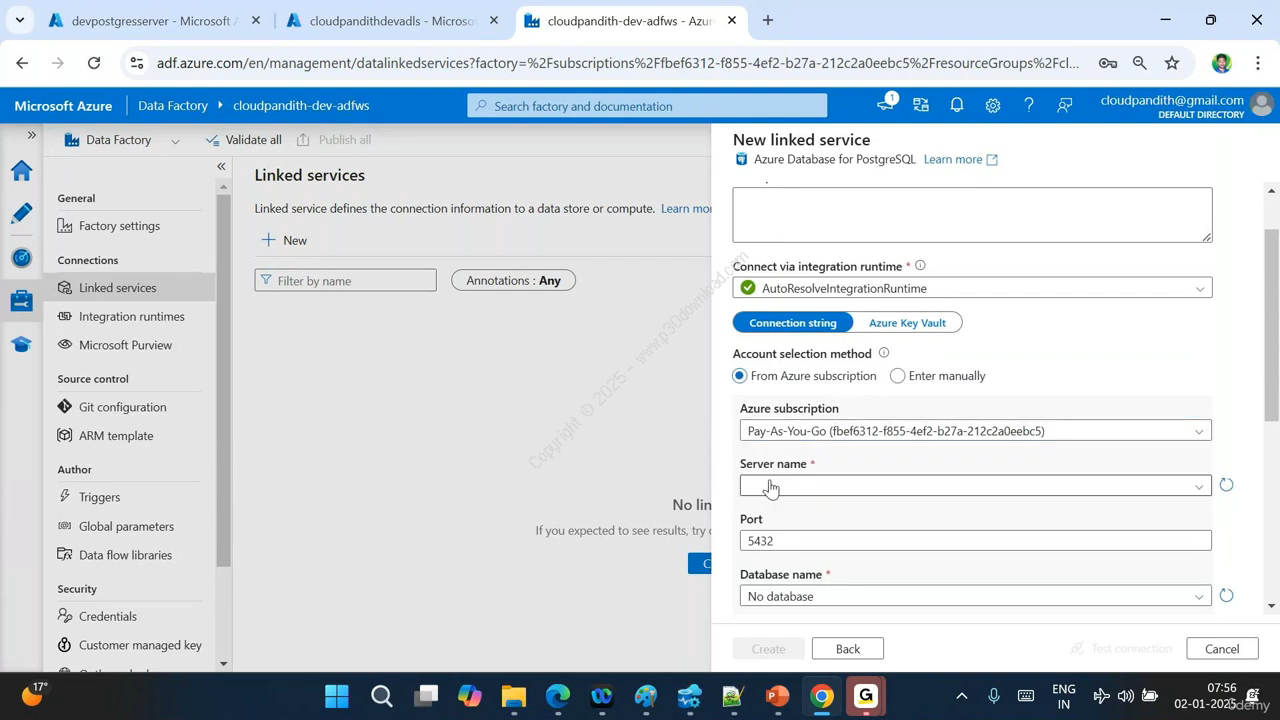The width and height of the screenshot is (1280, 720).
Task: Select Enter manually radio button
Action: click(x=898, y=376)
